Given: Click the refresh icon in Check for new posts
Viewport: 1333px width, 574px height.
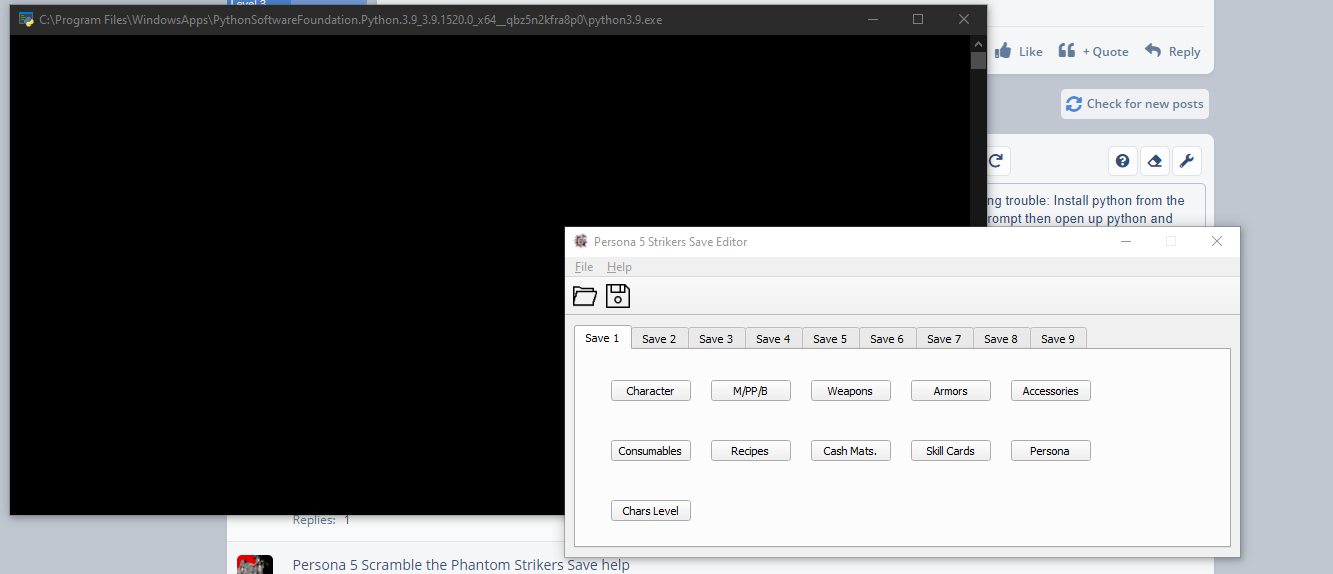Looking at the screenshot, I should click(x=1074, y=104).
